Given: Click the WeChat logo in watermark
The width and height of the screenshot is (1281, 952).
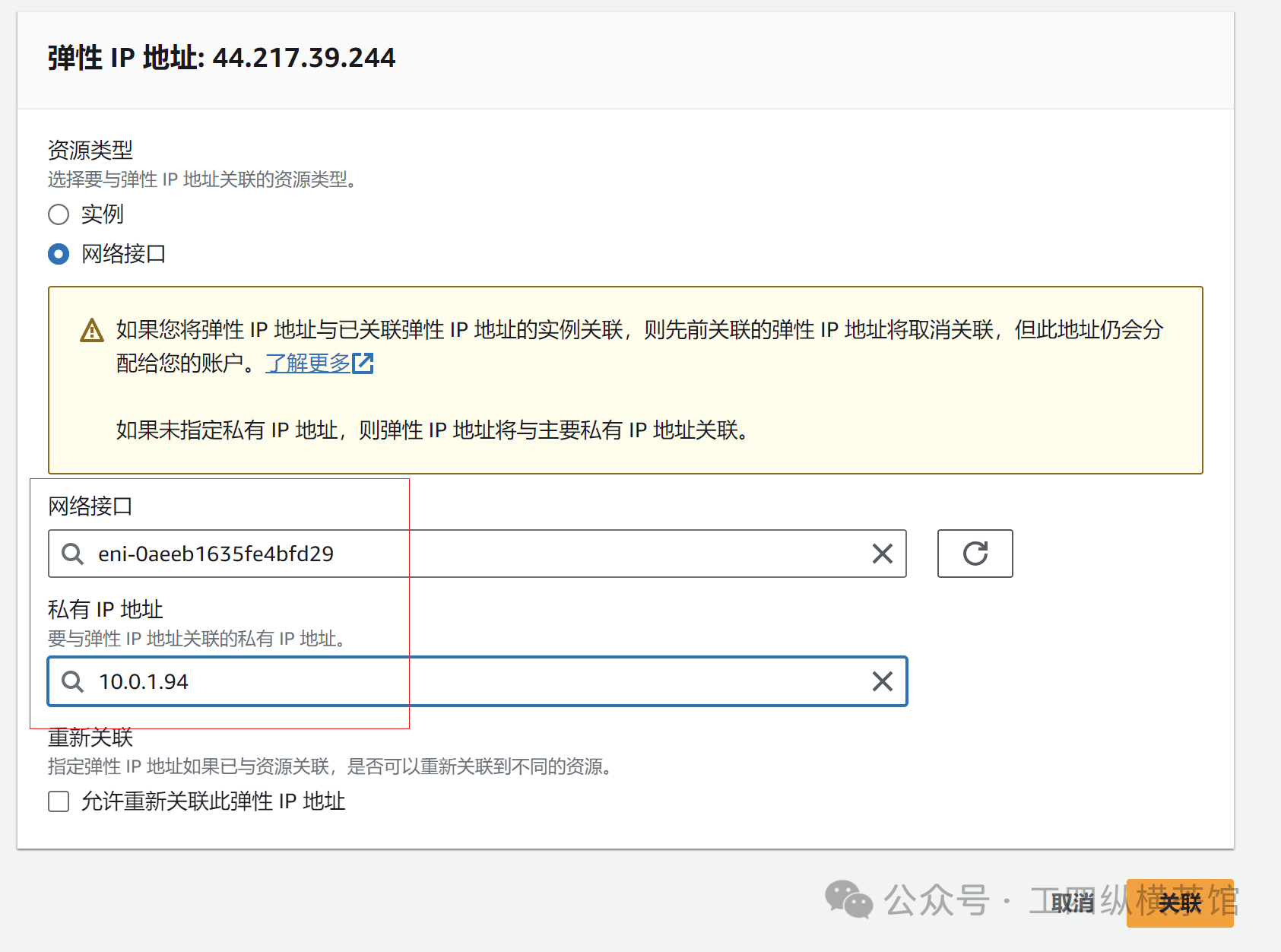Looking at the screenshot, I should coord(848,900).
